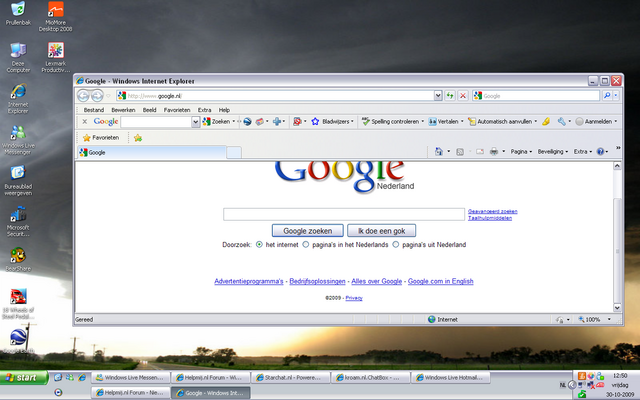Select the Google browser tab
Screen dimensions: 640x400
pos(151,152)
